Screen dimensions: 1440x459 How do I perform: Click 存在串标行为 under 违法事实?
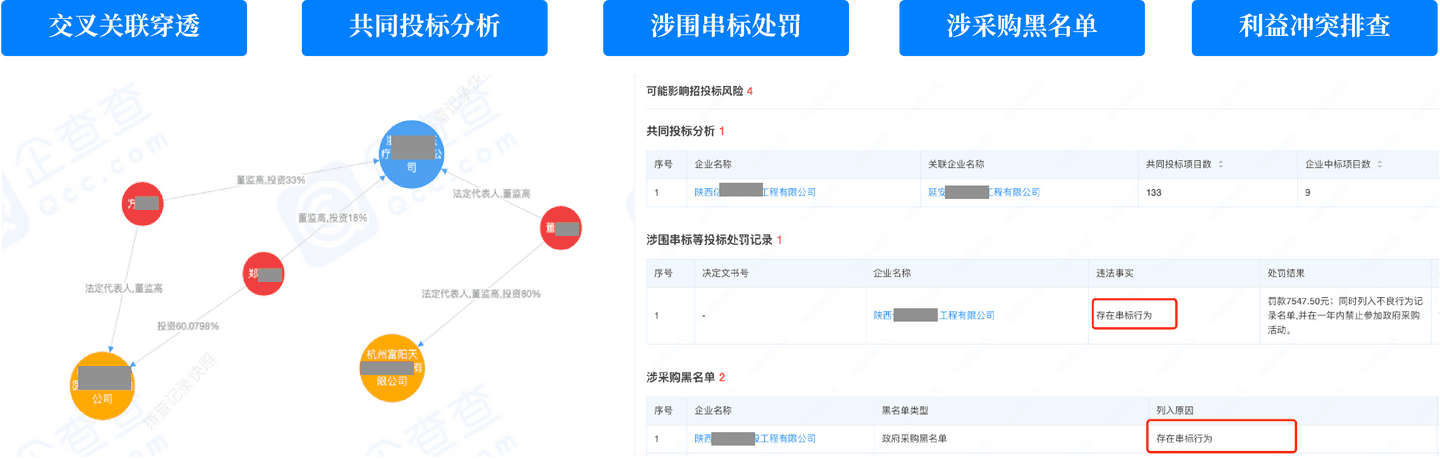click(x=1124, y=315)
